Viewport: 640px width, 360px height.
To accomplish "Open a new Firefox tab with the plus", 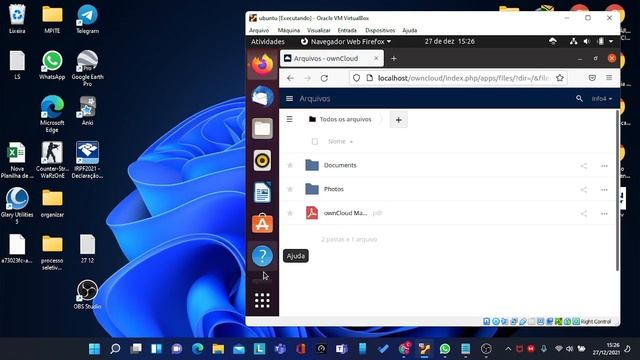I will pyautogui.click(x=393, y=59).
